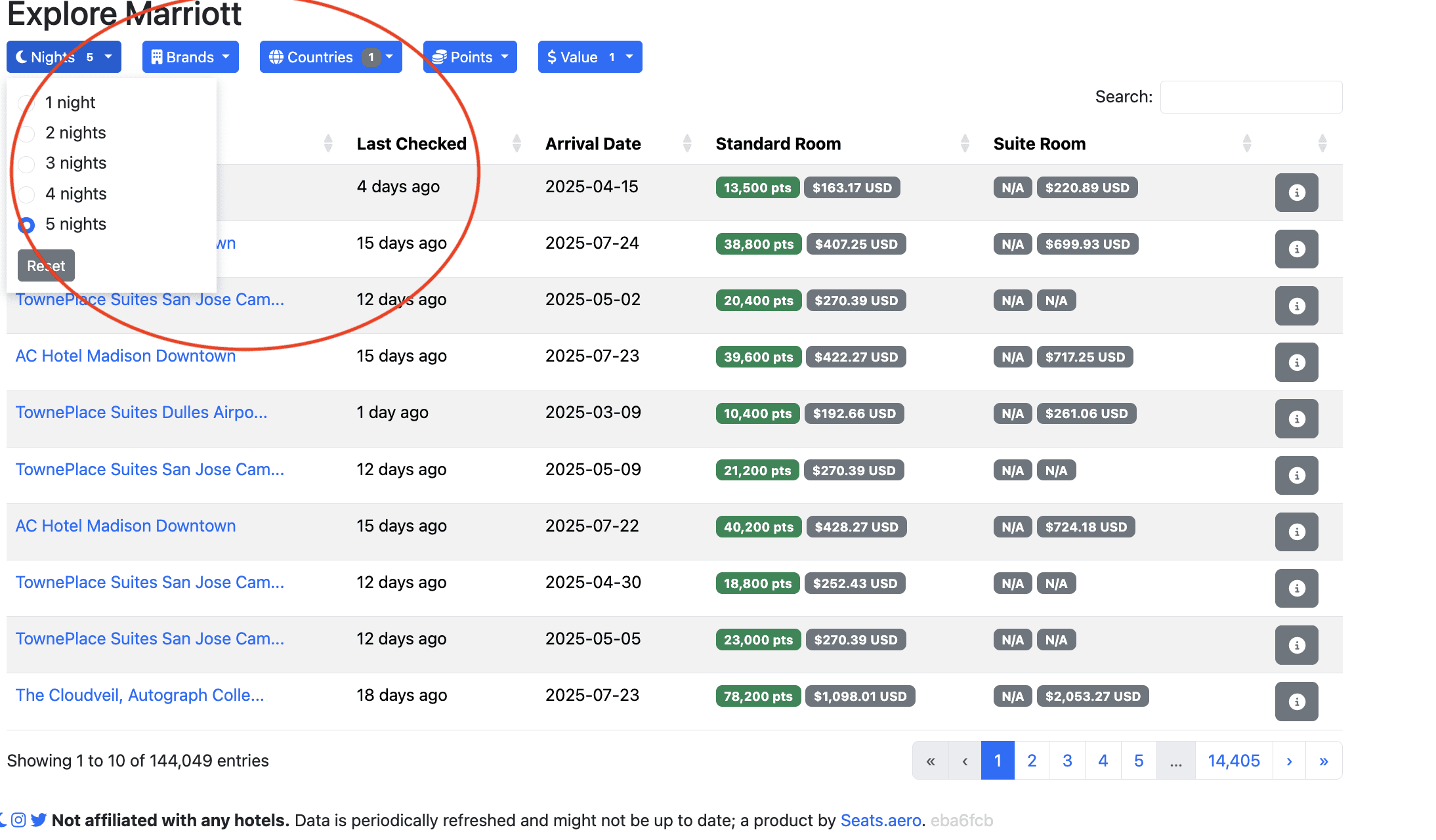
Task: Open the Brands filter dropdown
Action: (x=190, y=57)
